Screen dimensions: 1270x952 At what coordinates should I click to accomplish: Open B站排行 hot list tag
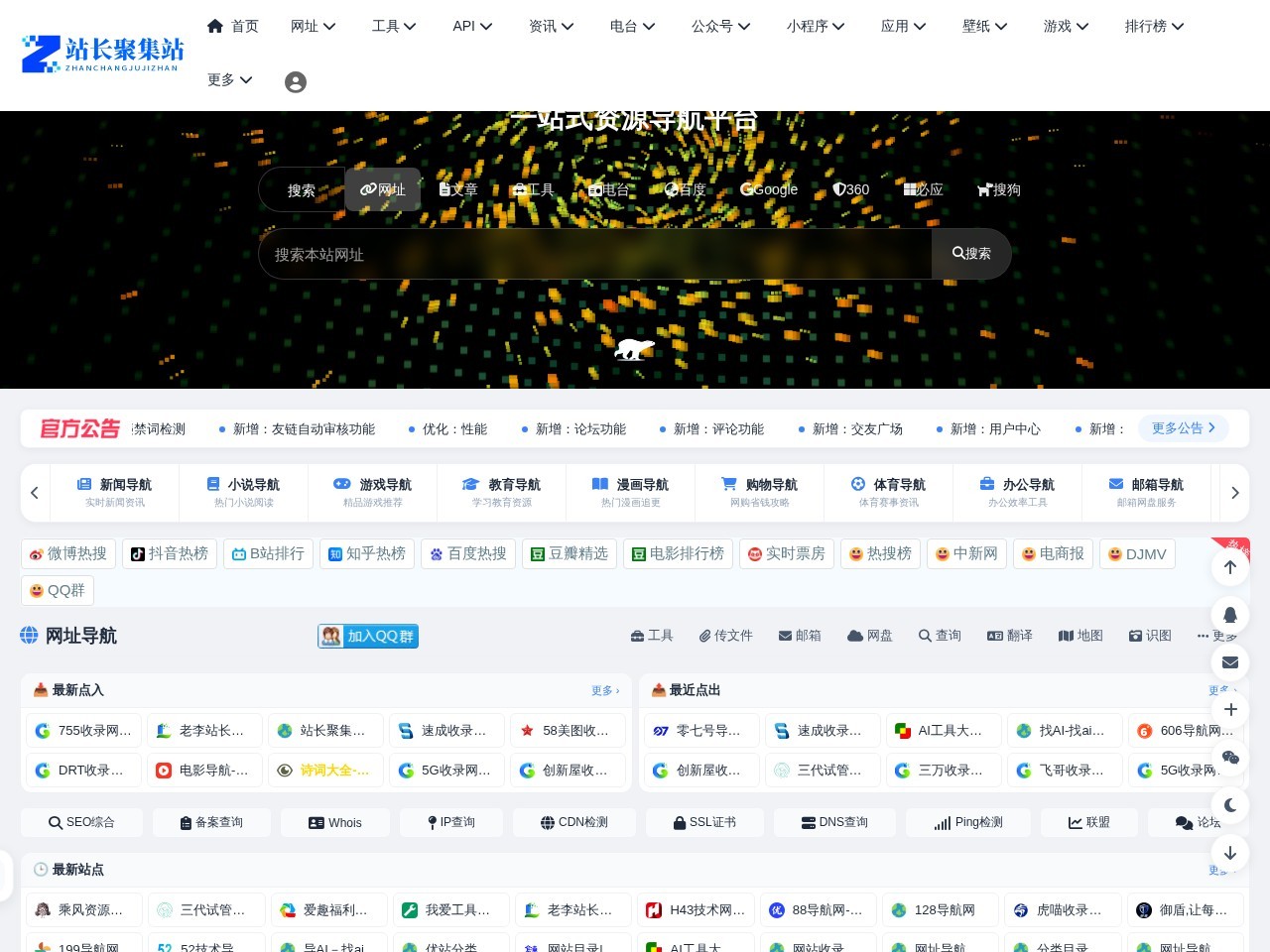(x=269, y=553)
